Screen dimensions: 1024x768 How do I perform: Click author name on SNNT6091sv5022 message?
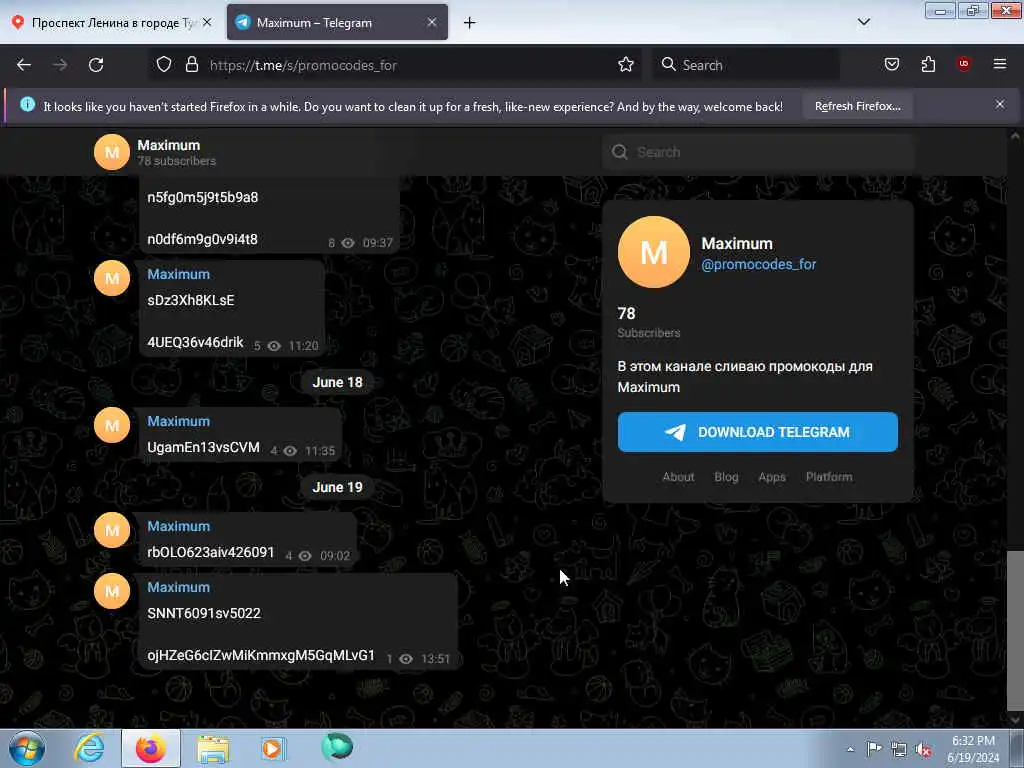(x=178, y=587)
